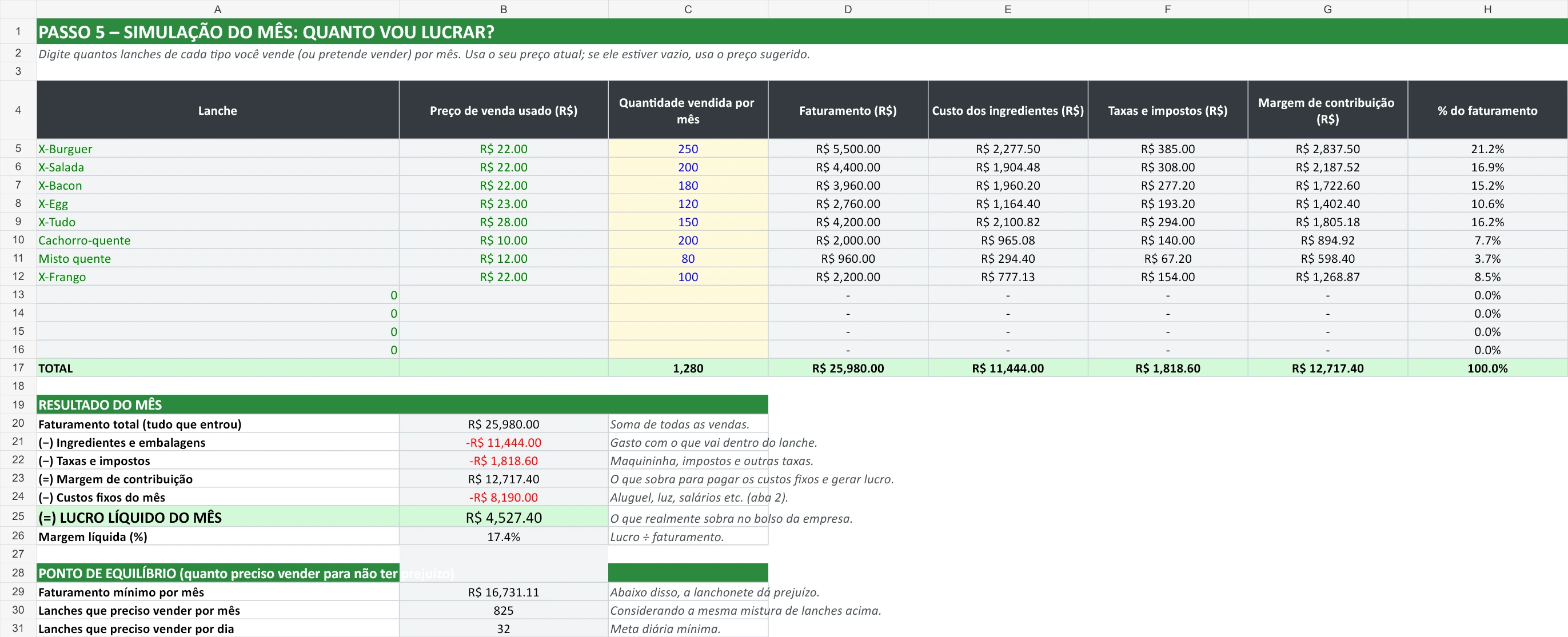Select '% do faturamento' header cell
1568x637 pixels.
pos(1487,110)
